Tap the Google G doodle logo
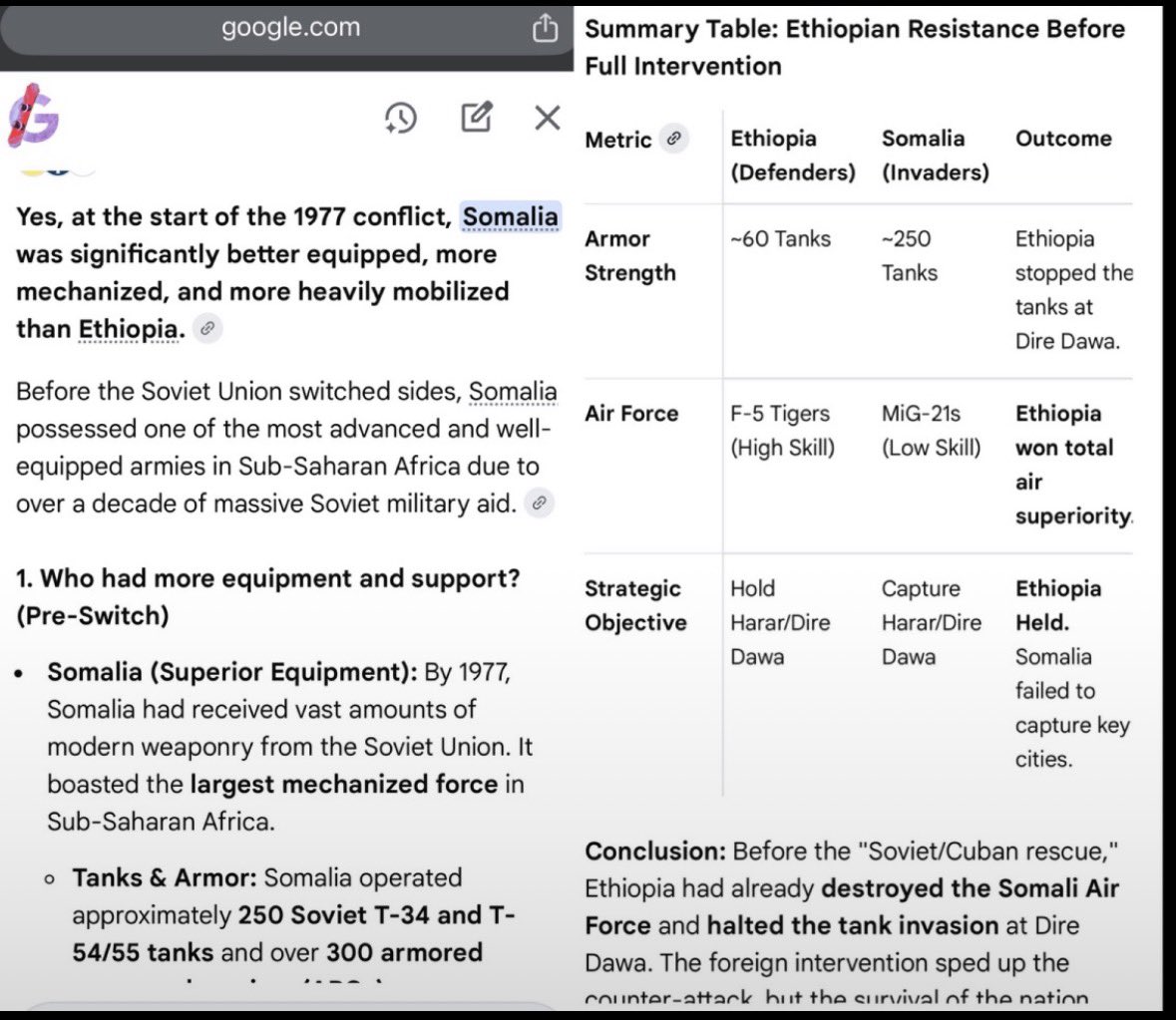 (33, 116)
